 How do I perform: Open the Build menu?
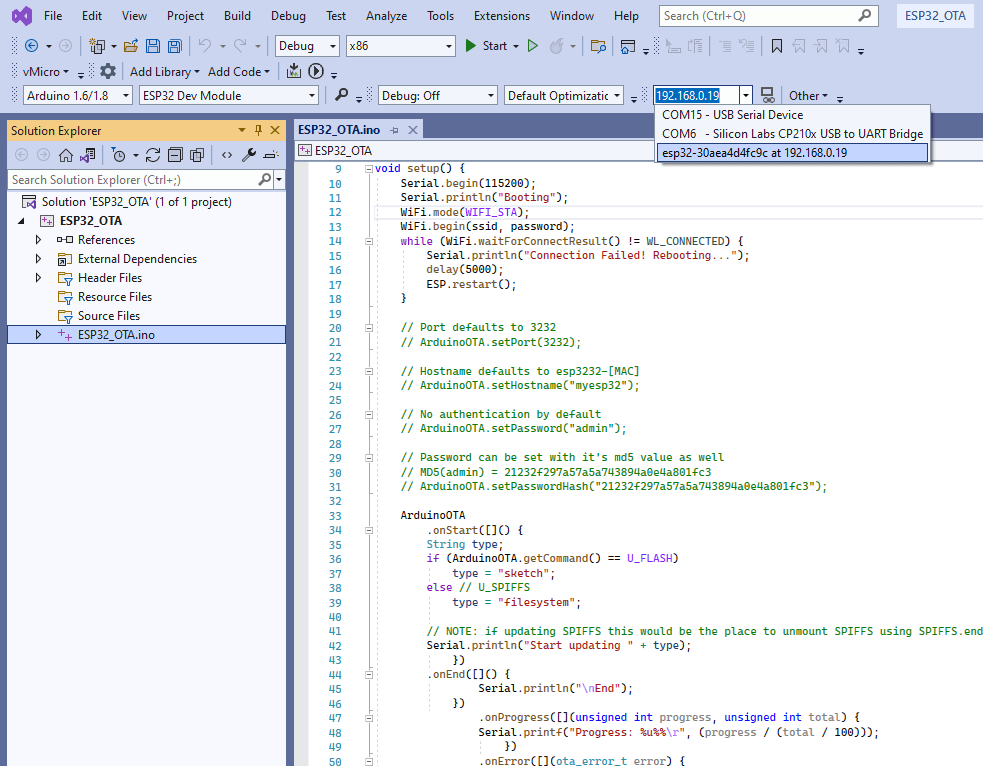point(237,16)
